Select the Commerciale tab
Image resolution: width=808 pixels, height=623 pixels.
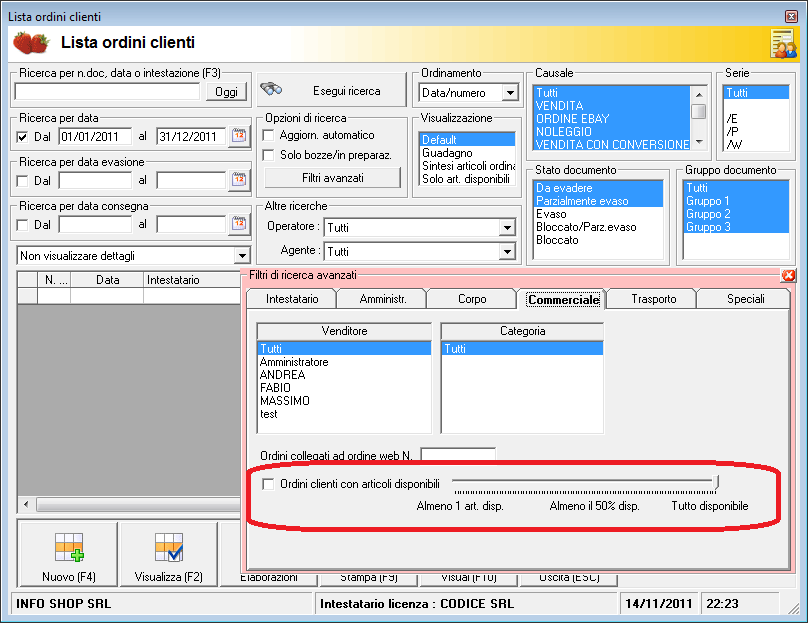tap(563, 299)
